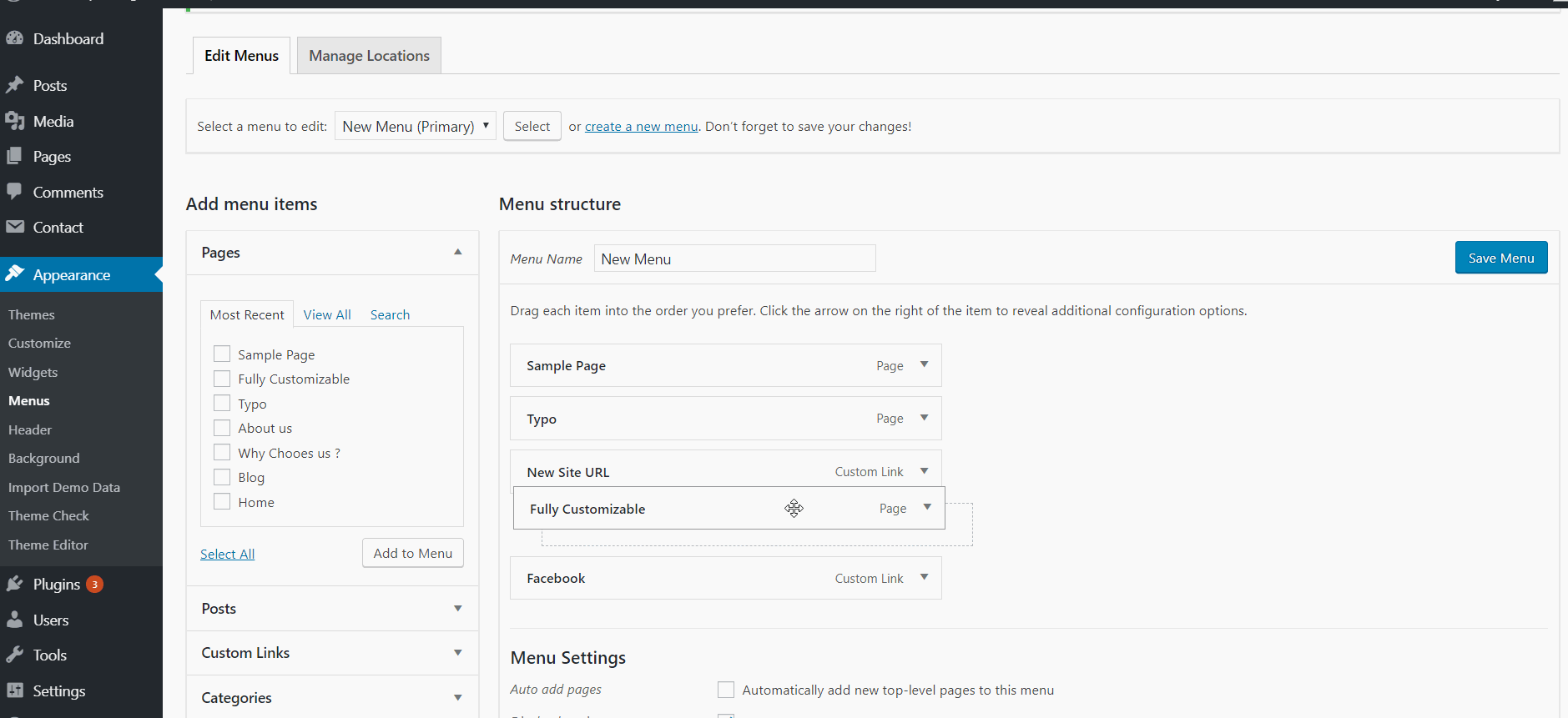Expand Fully Customizable menu item options
Viewport: 1568px width, 718px height.
pyautogui.click(x=927, y=507)
